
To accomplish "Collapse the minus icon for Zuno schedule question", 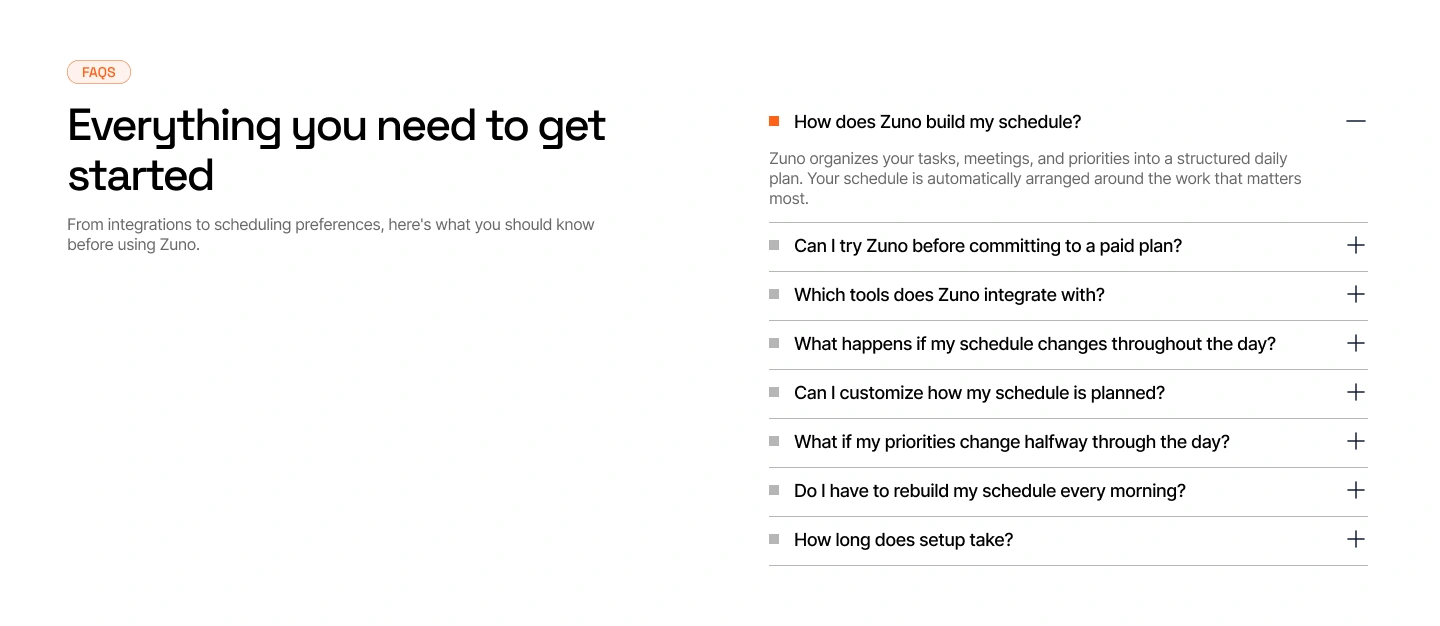I will point(1355,121).
